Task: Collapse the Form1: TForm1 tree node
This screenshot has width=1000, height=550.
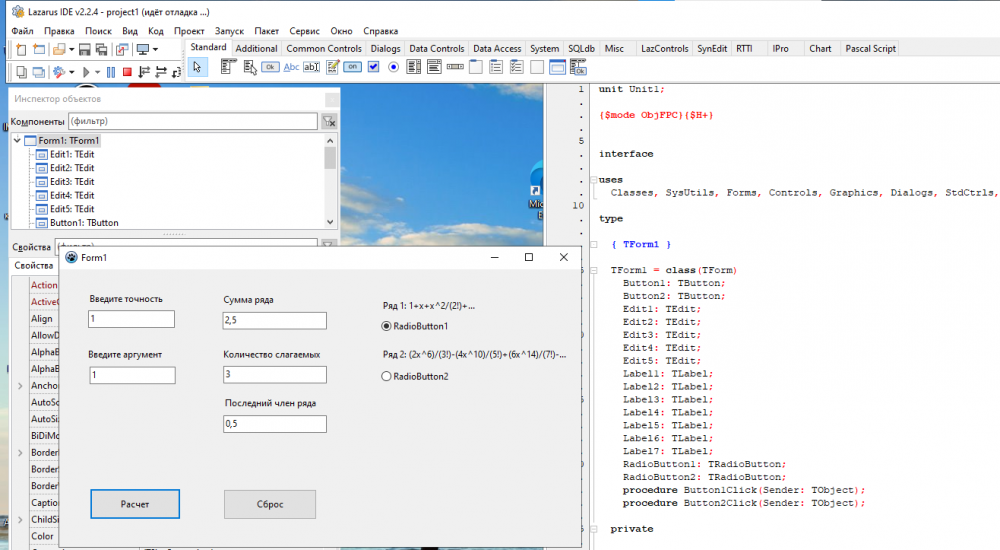Action: pos(17,141)
